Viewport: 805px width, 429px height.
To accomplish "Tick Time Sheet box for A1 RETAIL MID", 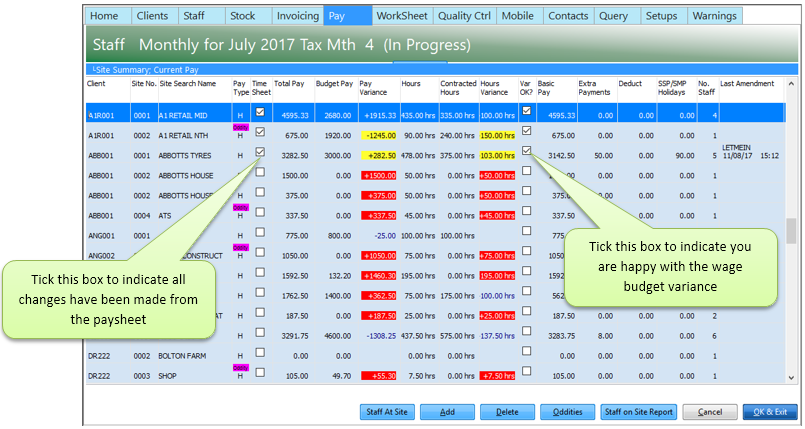I will pos(260,111).
